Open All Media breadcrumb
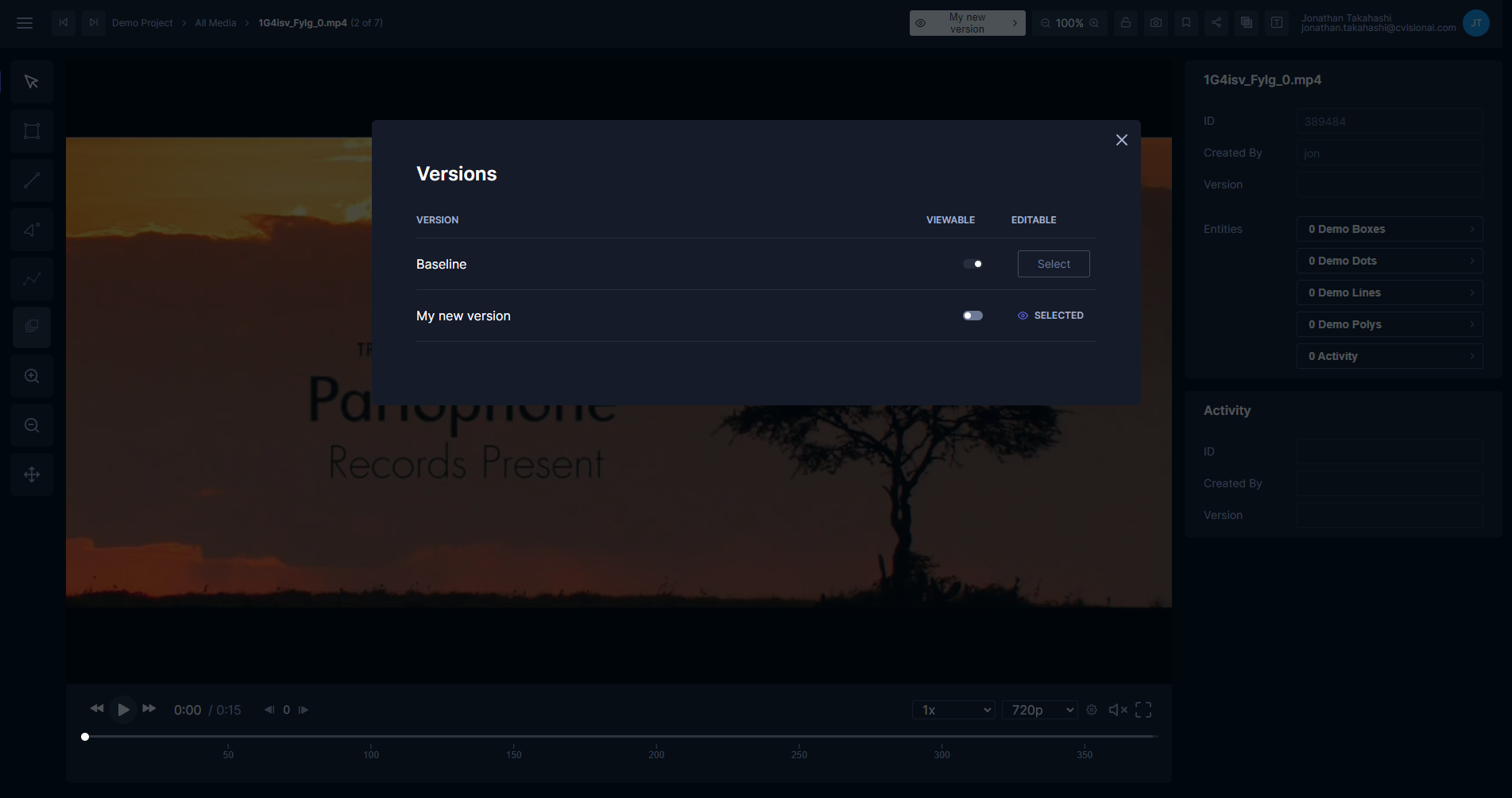This screenshot has width=1512, height=798. point(216,23)
